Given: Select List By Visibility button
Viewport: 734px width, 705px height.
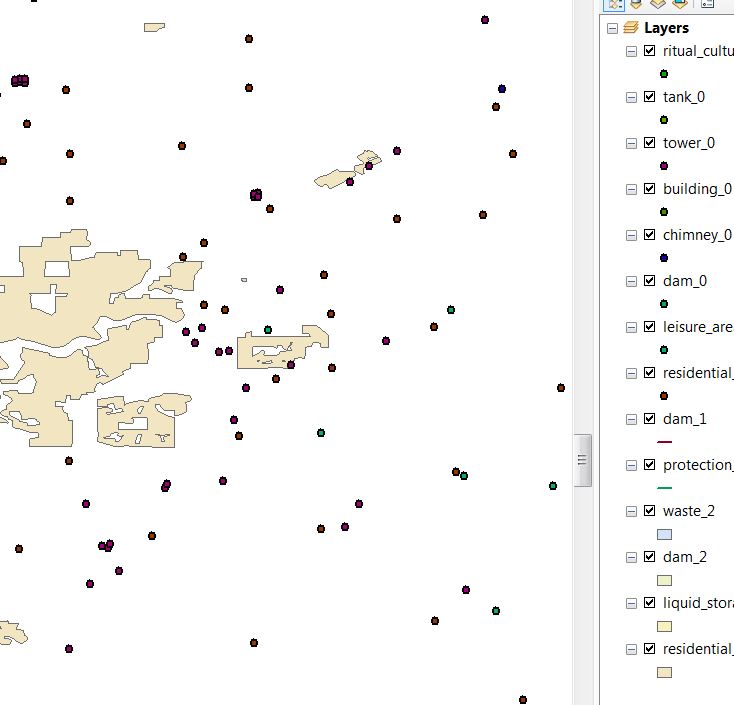Looking at the screenshot, I should pyautogui.click(x=658, y=4).
